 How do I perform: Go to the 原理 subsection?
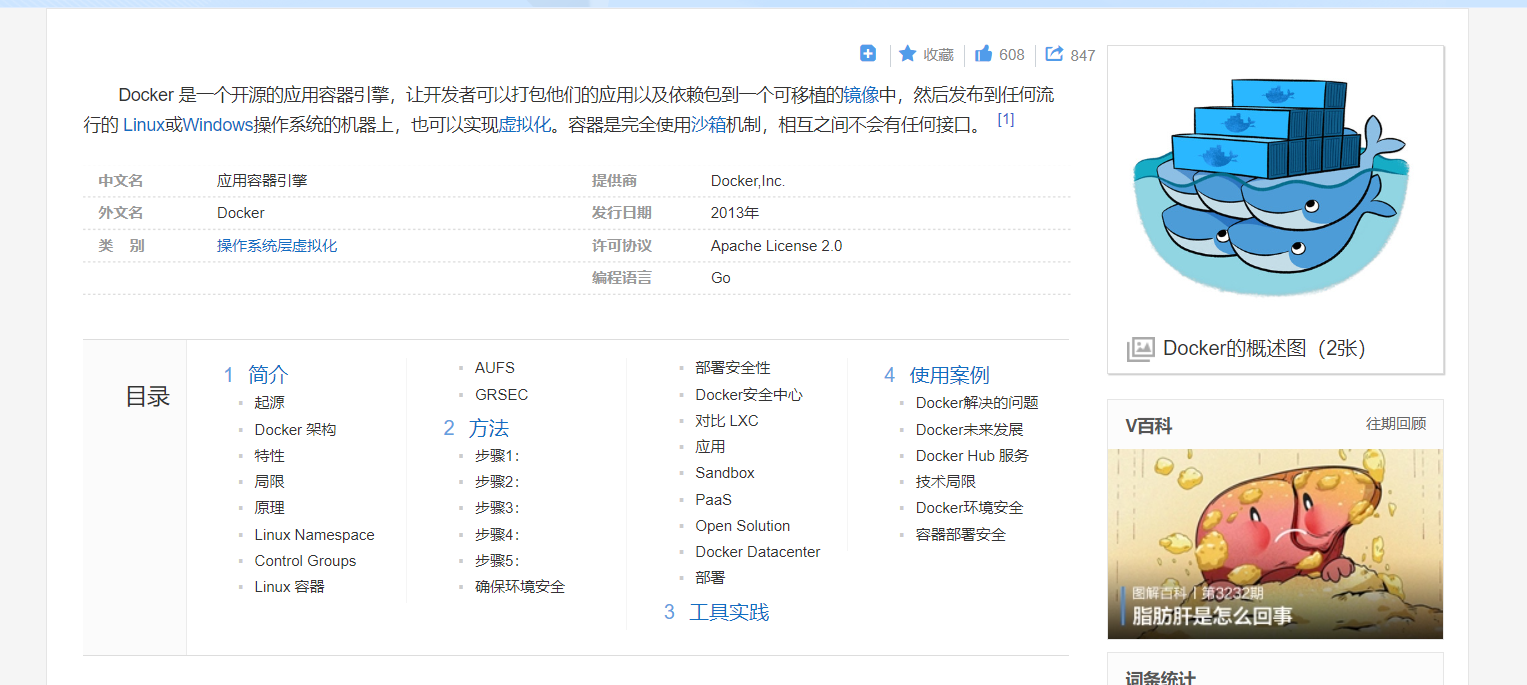(x=270, y=507)
